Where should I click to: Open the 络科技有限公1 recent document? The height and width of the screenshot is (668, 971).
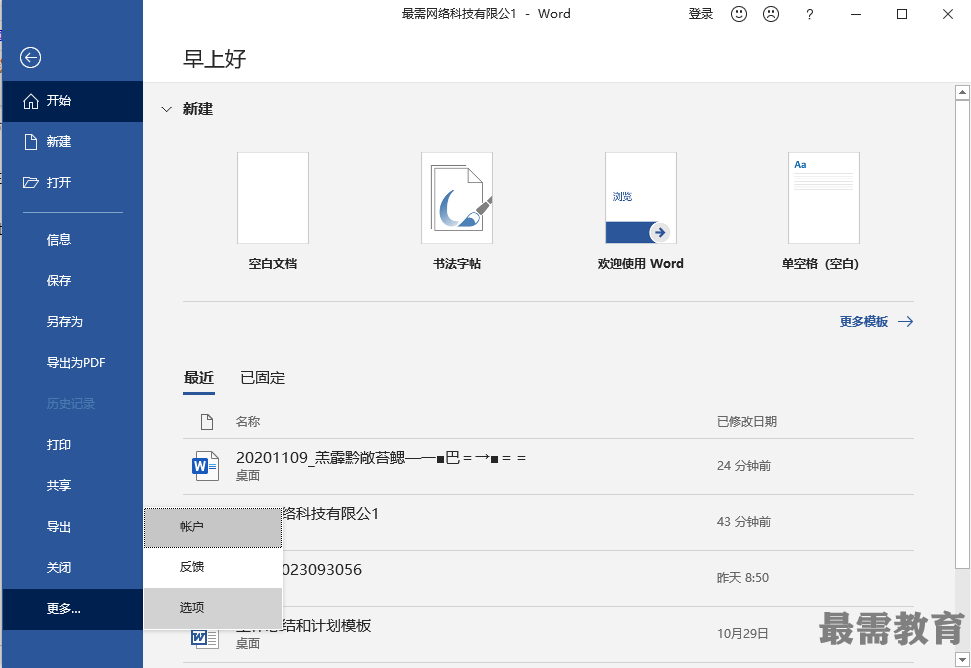pyautogui.click(x=548, y=523)
